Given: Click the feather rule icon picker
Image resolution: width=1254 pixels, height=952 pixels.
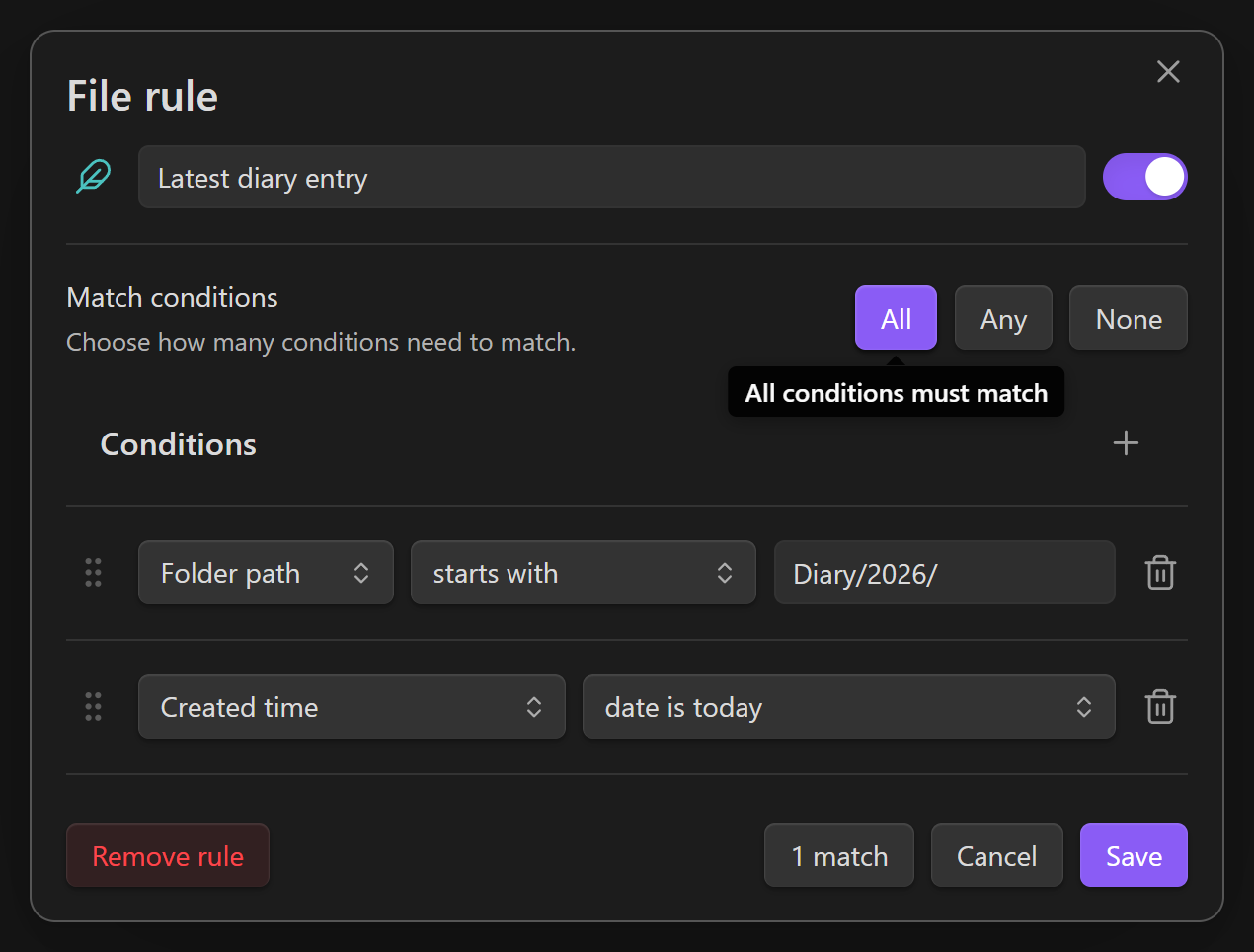Looking at the screenshot, I should click(93, 177).
